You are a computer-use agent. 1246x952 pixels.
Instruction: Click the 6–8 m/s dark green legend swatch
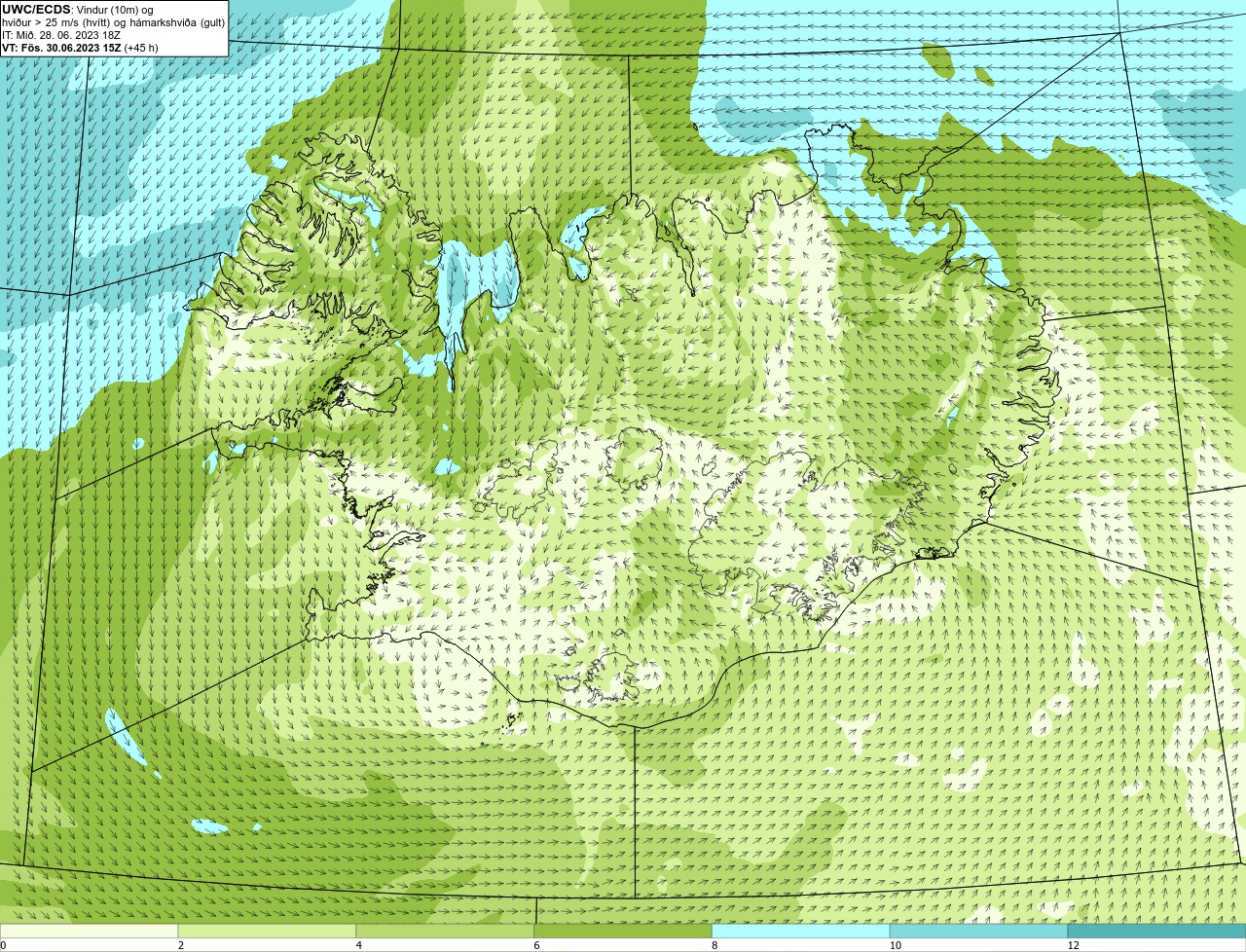(x=623, y=932)
